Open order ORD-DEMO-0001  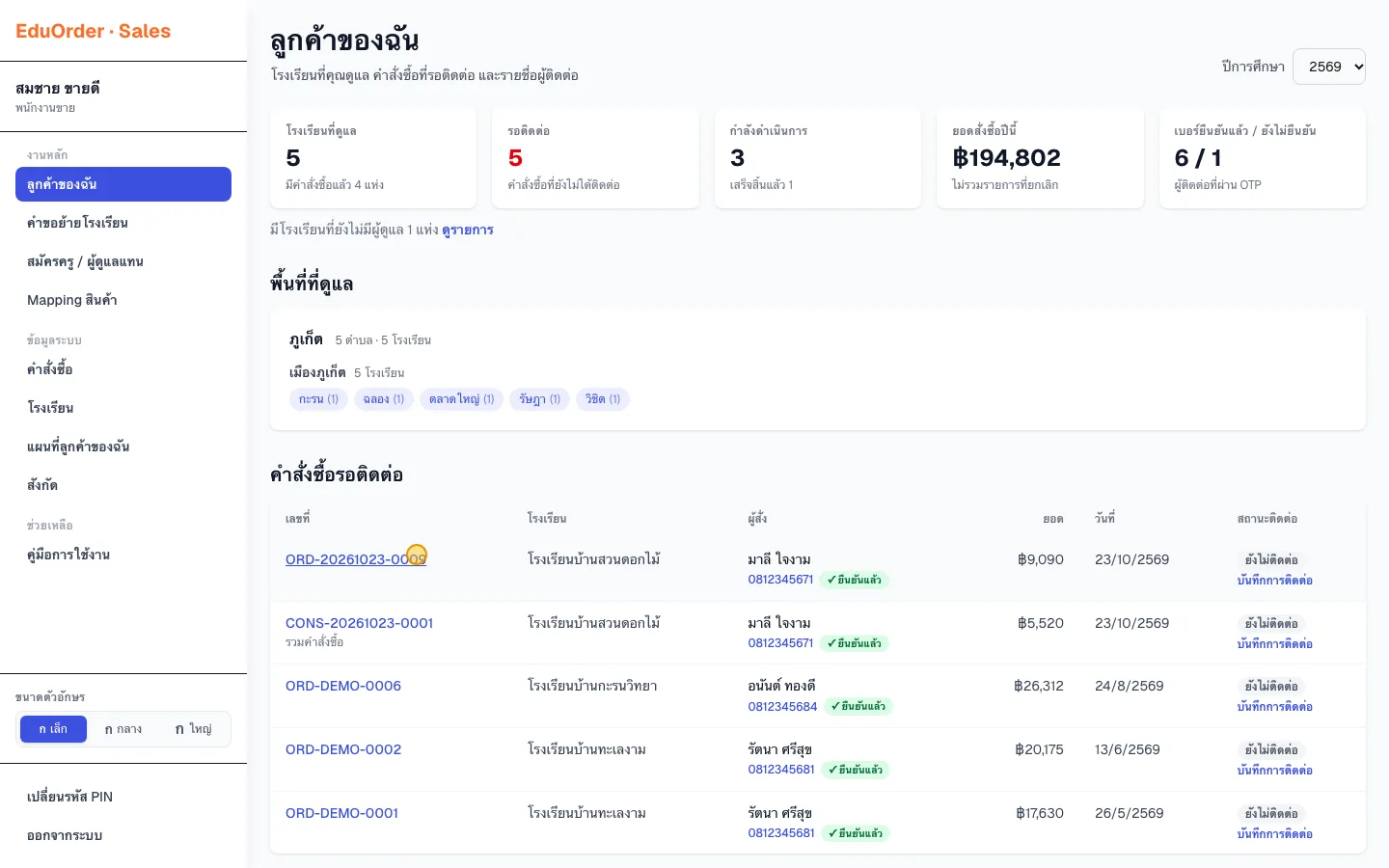click(341, 813)
